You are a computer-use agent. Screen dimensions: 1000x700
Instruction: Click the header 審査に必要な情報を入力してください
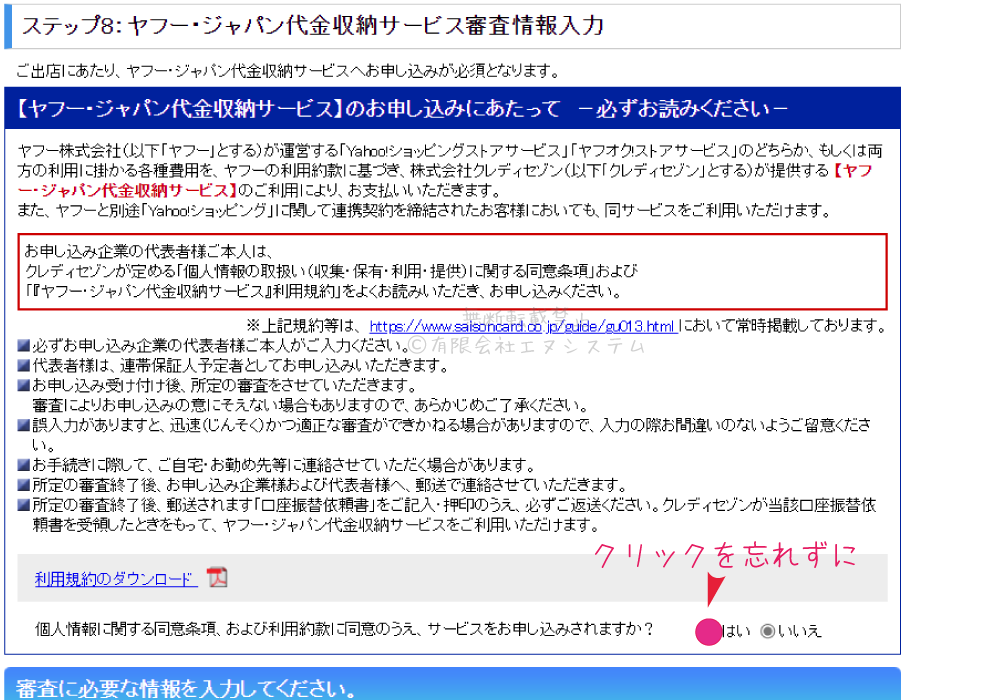coord(185,689)
